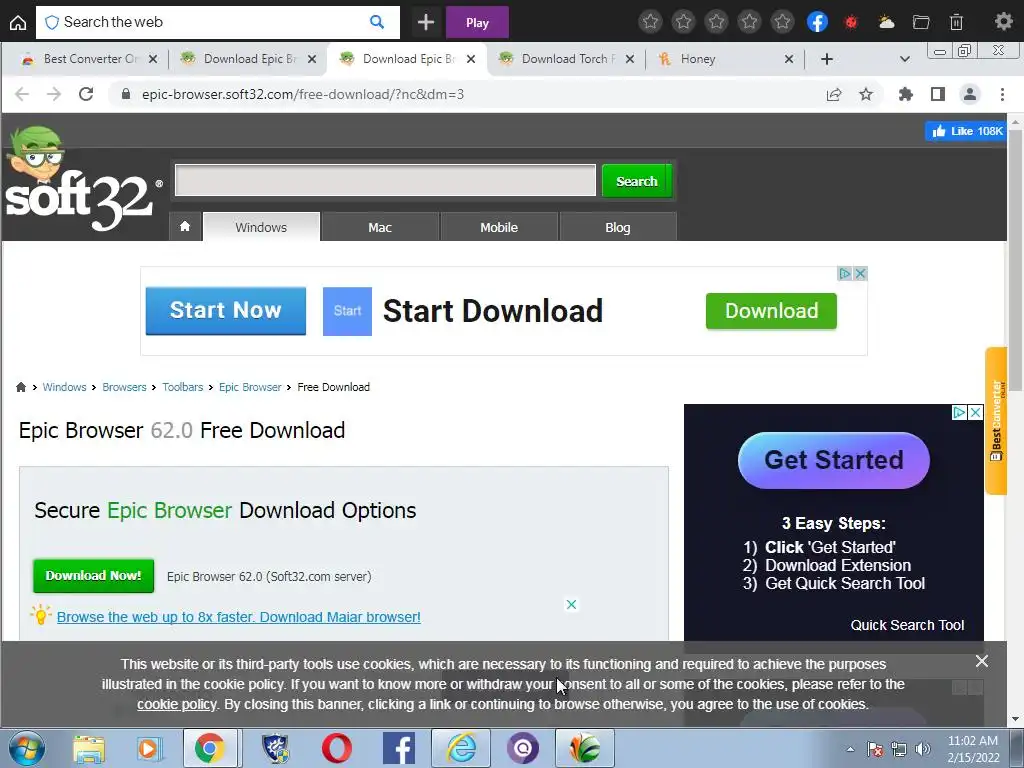Viewport: 1024px width, 768px height.
Task: Open the red ladybug shortcut icon
Action: click(851, 23)
